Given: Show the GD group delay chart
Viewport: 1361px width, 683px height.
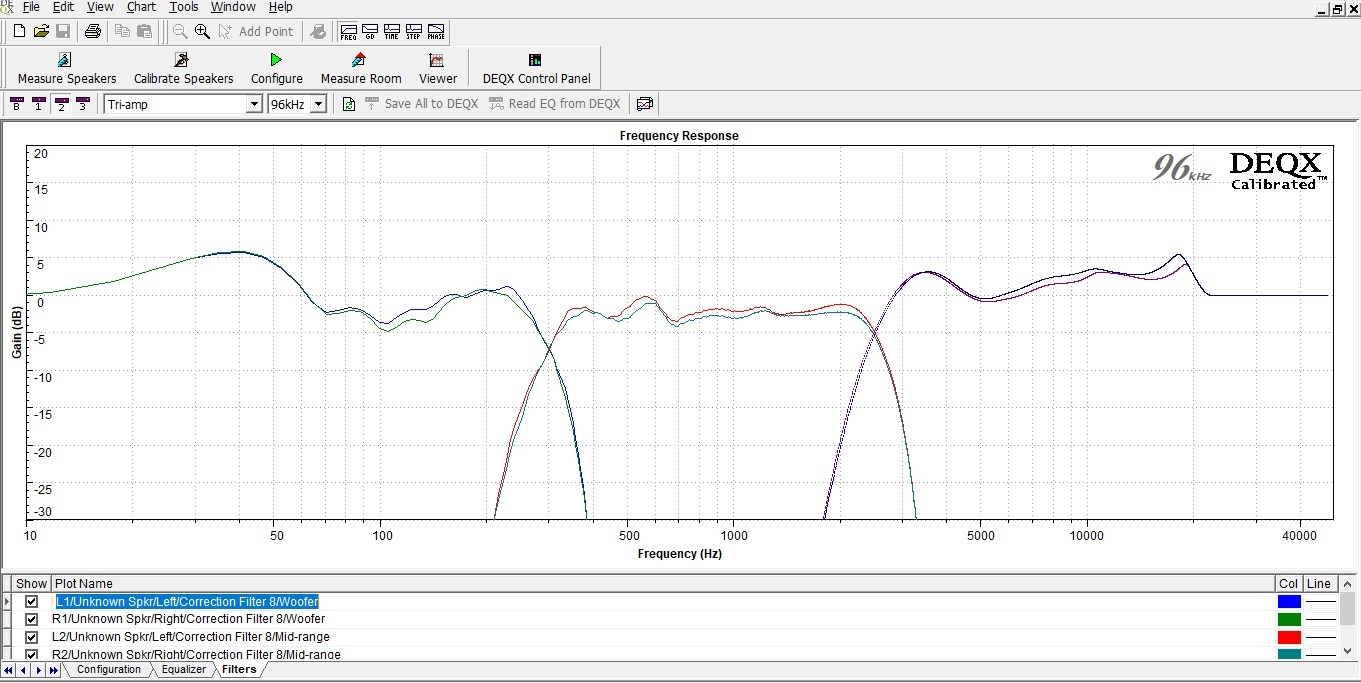Looking at the screenshot, I should [370, 32].
